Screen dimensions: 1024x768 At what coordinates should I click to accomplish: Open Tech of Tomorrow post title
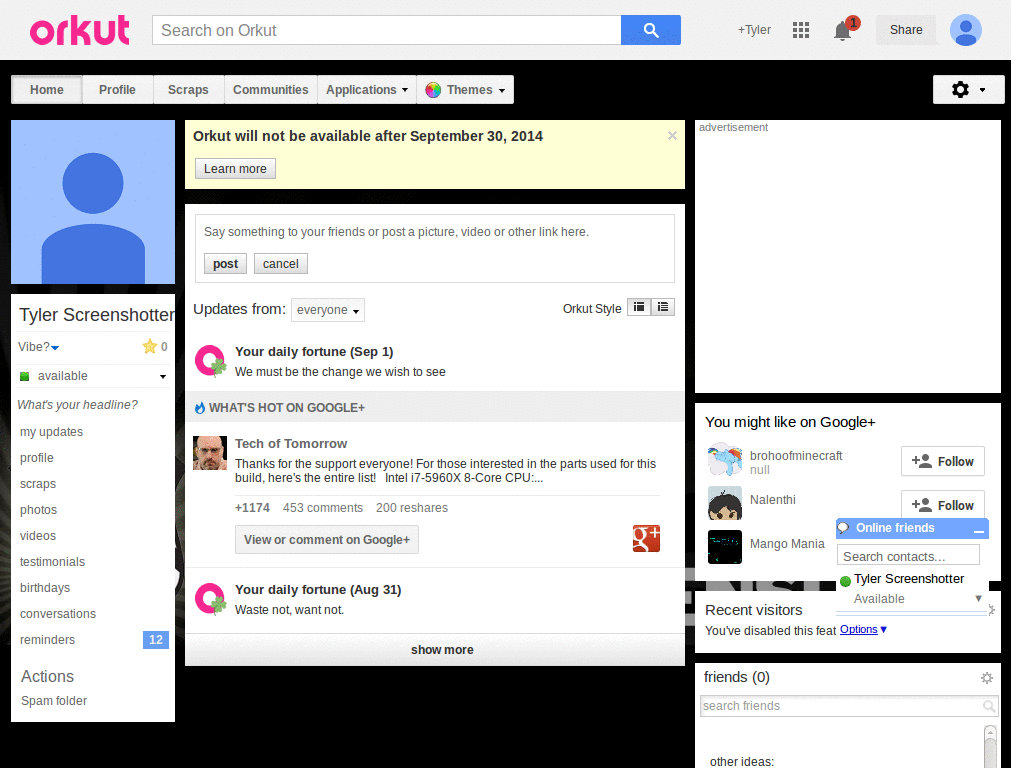(291, 444)
